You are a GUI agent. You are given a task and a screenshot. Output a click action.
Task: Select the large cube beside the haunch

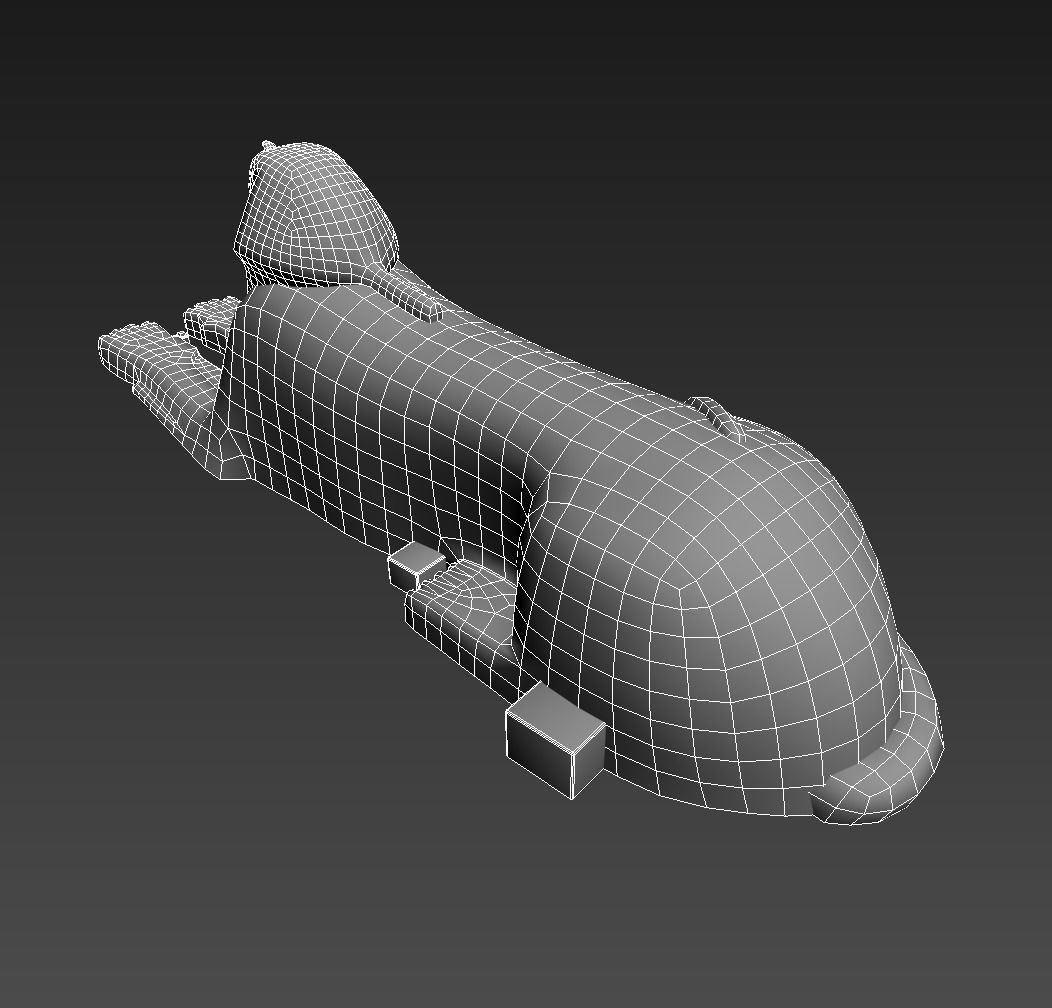(555, 740)
